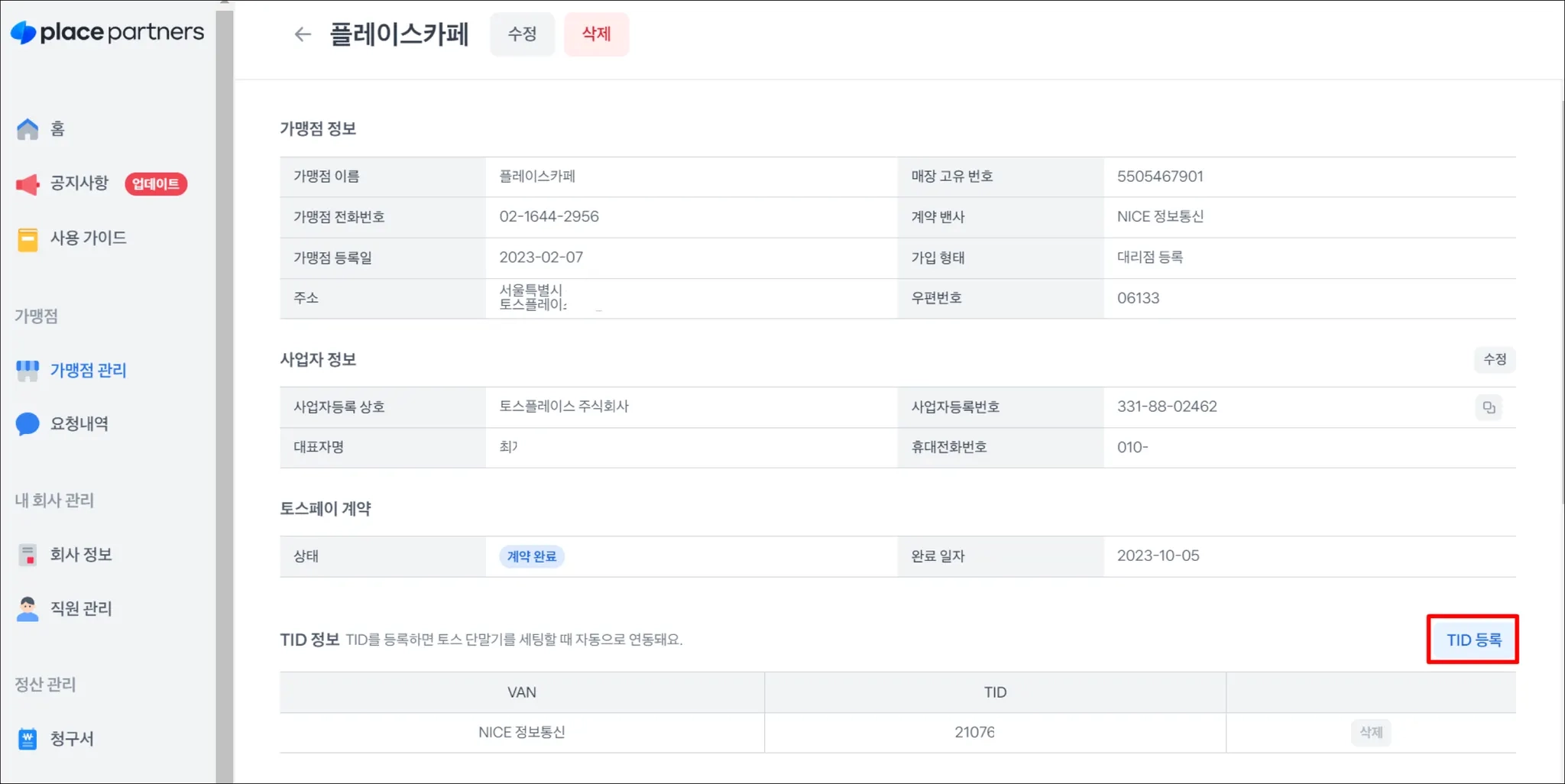Click the home icon in the sidebar
This screenshot has width=1565, height=784.
pyautogui.click(x=28, y=129)
